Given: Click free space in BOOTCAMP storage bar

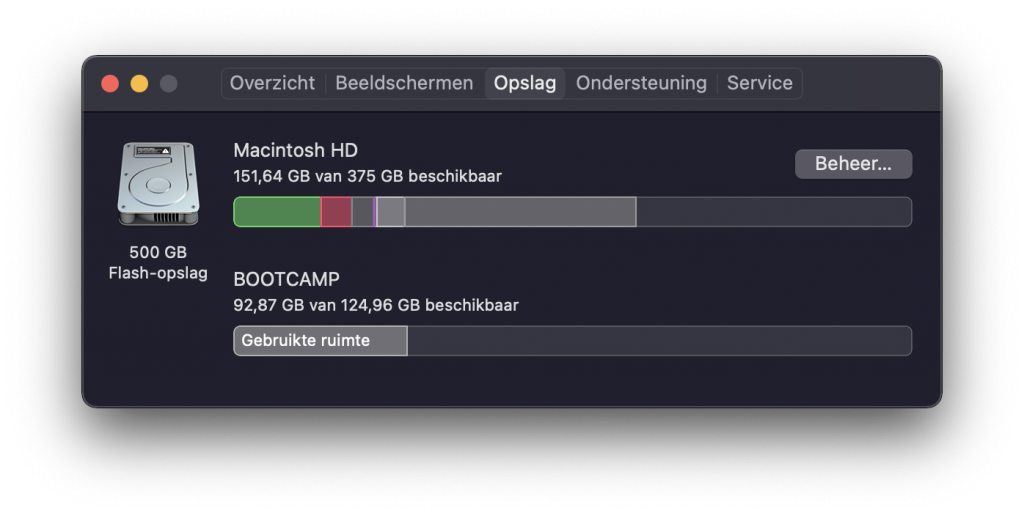Looking at the screenshot, I should click(659, 340).
